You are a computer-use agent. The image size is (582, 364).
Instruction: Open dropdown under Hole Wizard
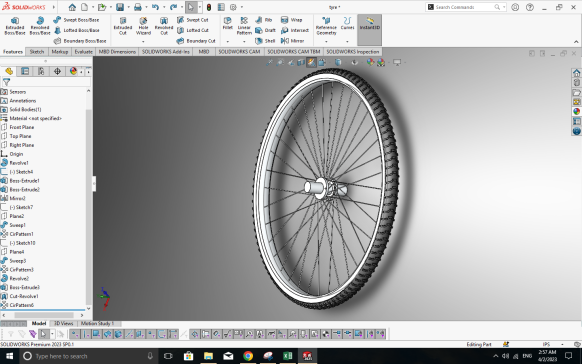(x=143, y=41)
